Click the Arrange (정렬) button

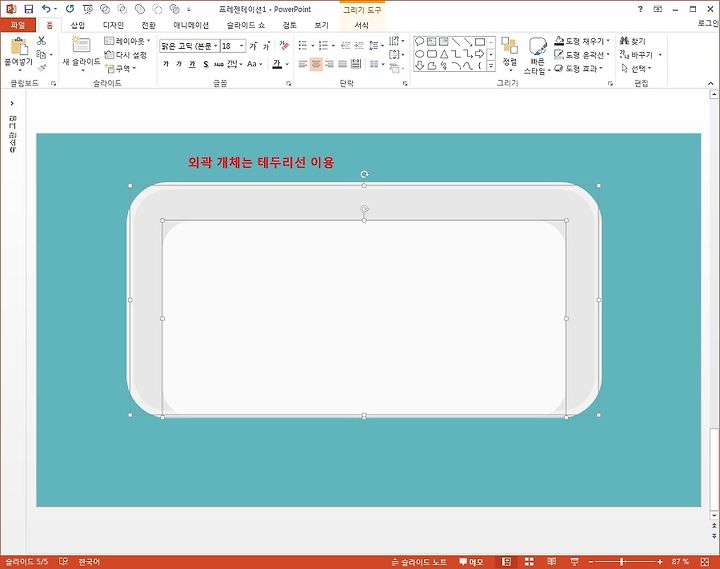pyautogui.click(x=510, y=53)
